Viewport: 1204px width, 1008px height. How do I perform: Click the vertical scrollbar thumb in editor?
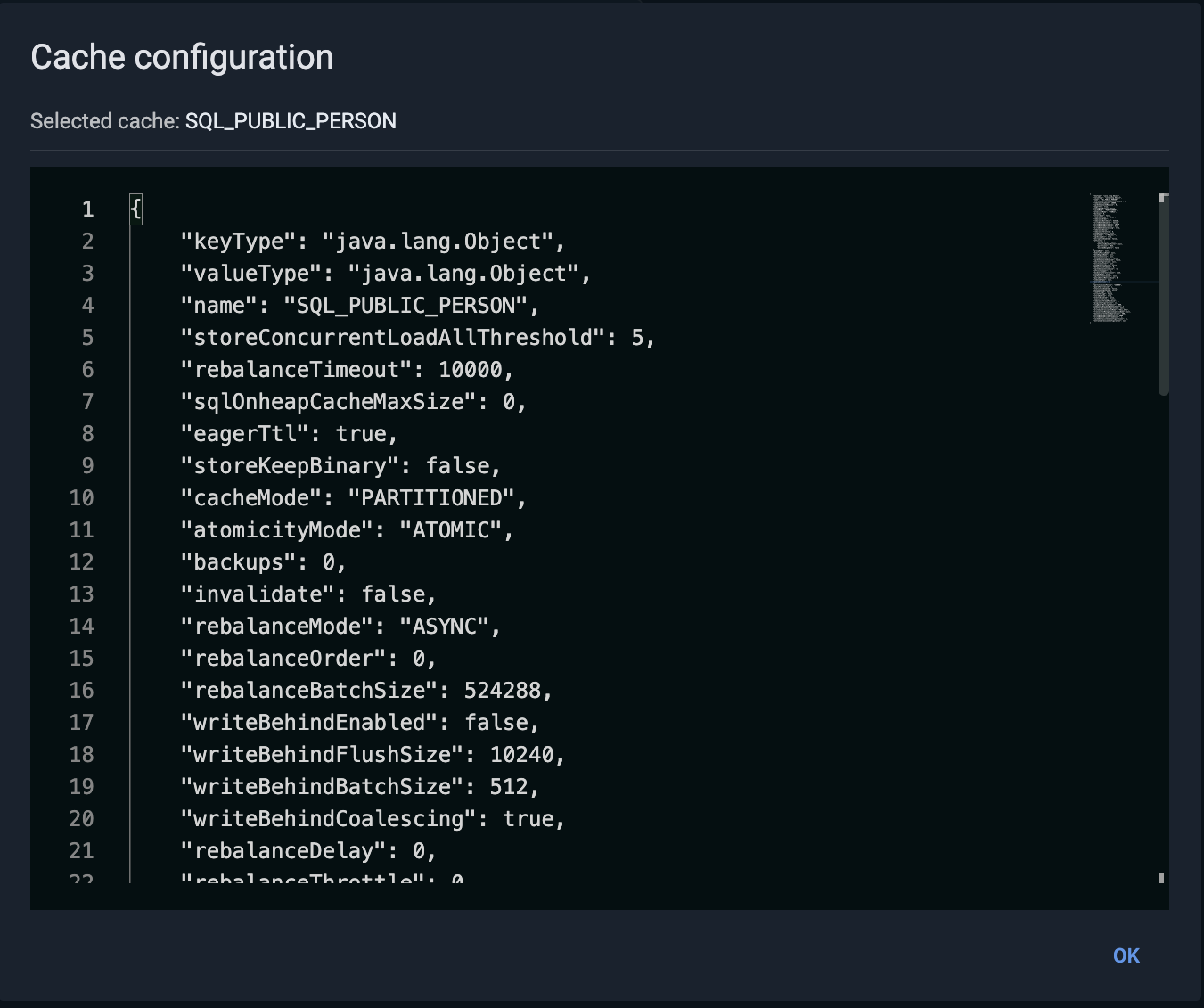click(x=1163, y=294)
